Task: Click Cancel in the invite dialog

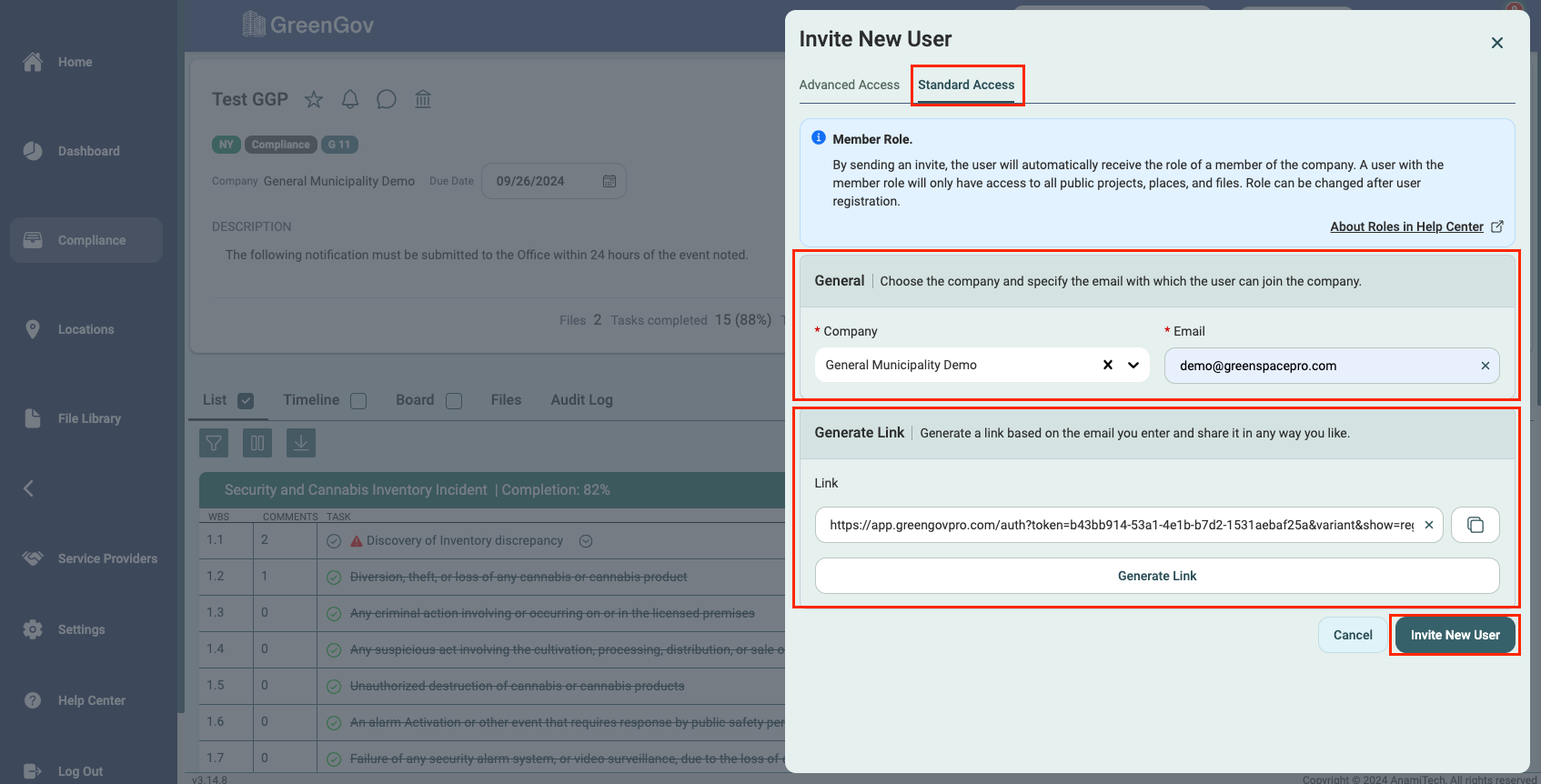Action: tap(1353, 635)
